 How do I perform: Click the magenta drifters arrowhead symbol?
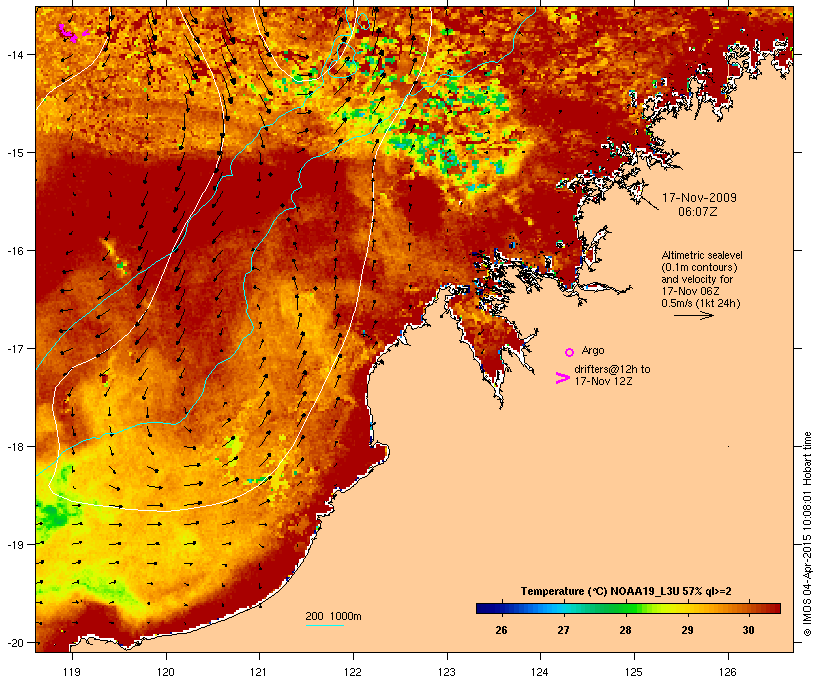pyautogui.click(x=562, y=378)
